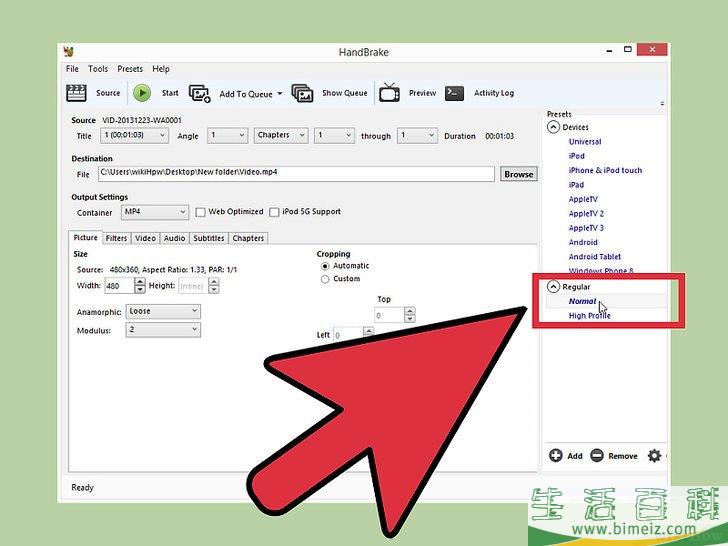
Task: Switch to the Picture tab
Action: 85,237
